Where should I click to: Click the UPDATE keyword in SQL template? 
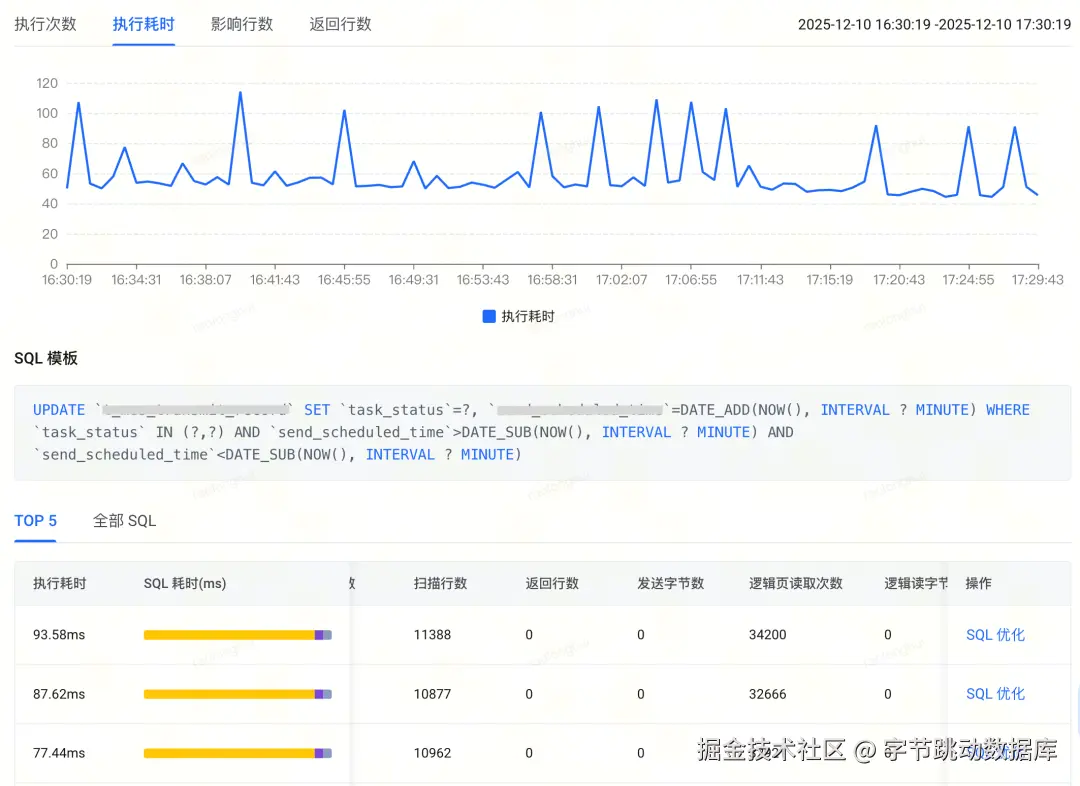[59, 410]
